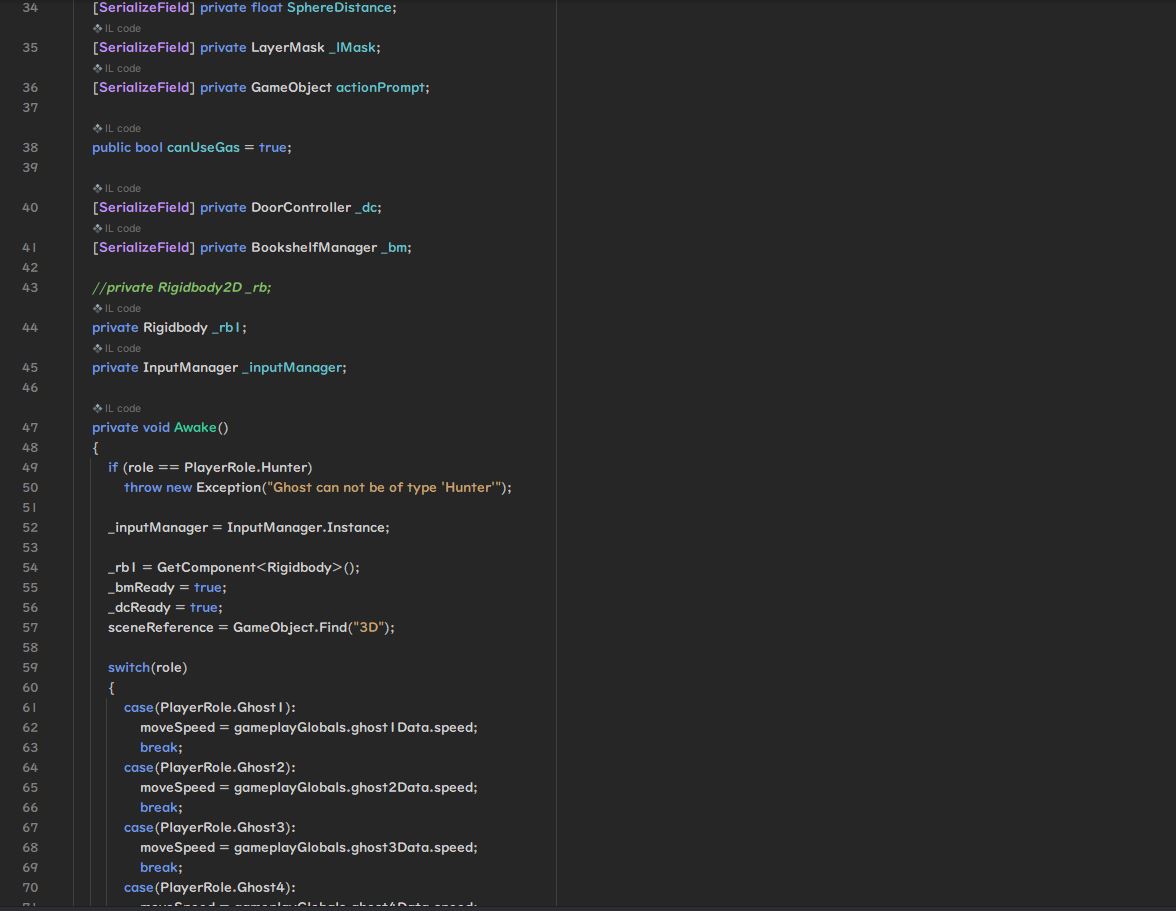Click the commented-out Rigidbody2D _rb line
Viewport: 1176px width, 911px height.
click(181, 288)
